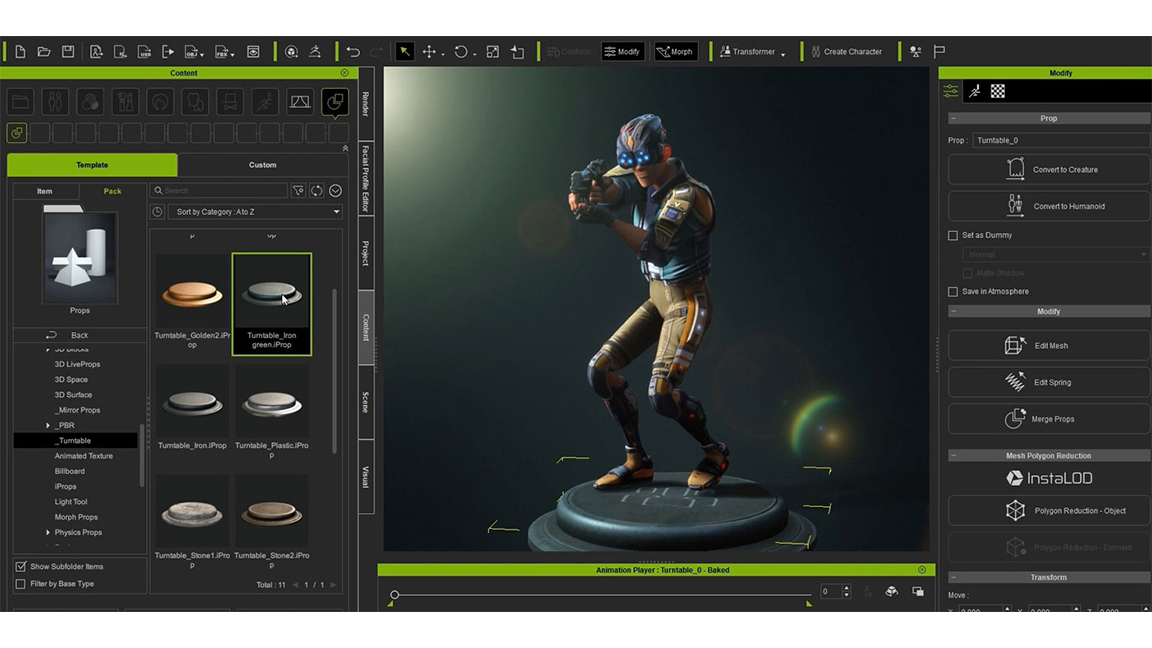Click the Create Character button
1152x648 pixels.
(846, 51)
